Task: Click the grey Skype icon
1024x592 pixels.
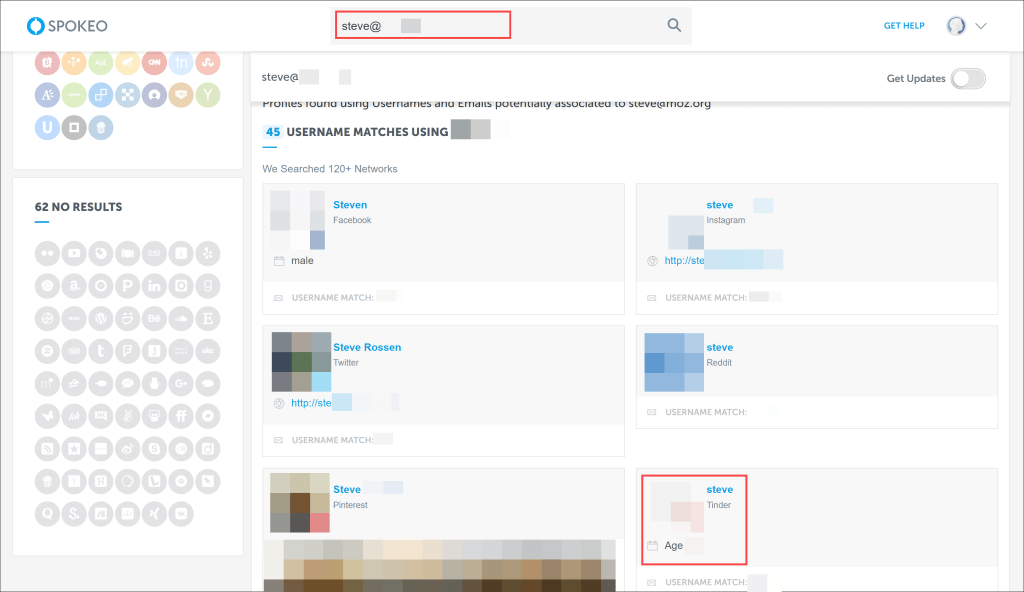Action: pos(154,449)
